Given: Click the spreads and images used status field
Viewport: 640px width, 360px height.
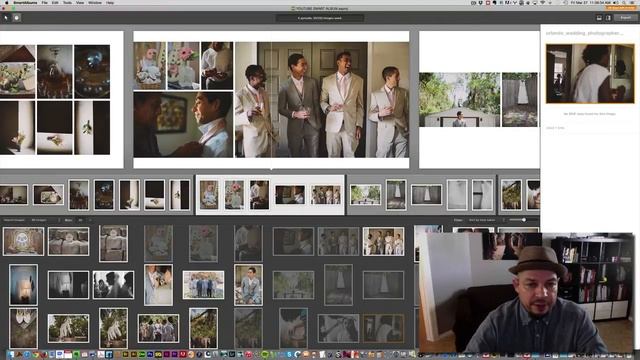Looking at the screenshot, I should (320, 18).
